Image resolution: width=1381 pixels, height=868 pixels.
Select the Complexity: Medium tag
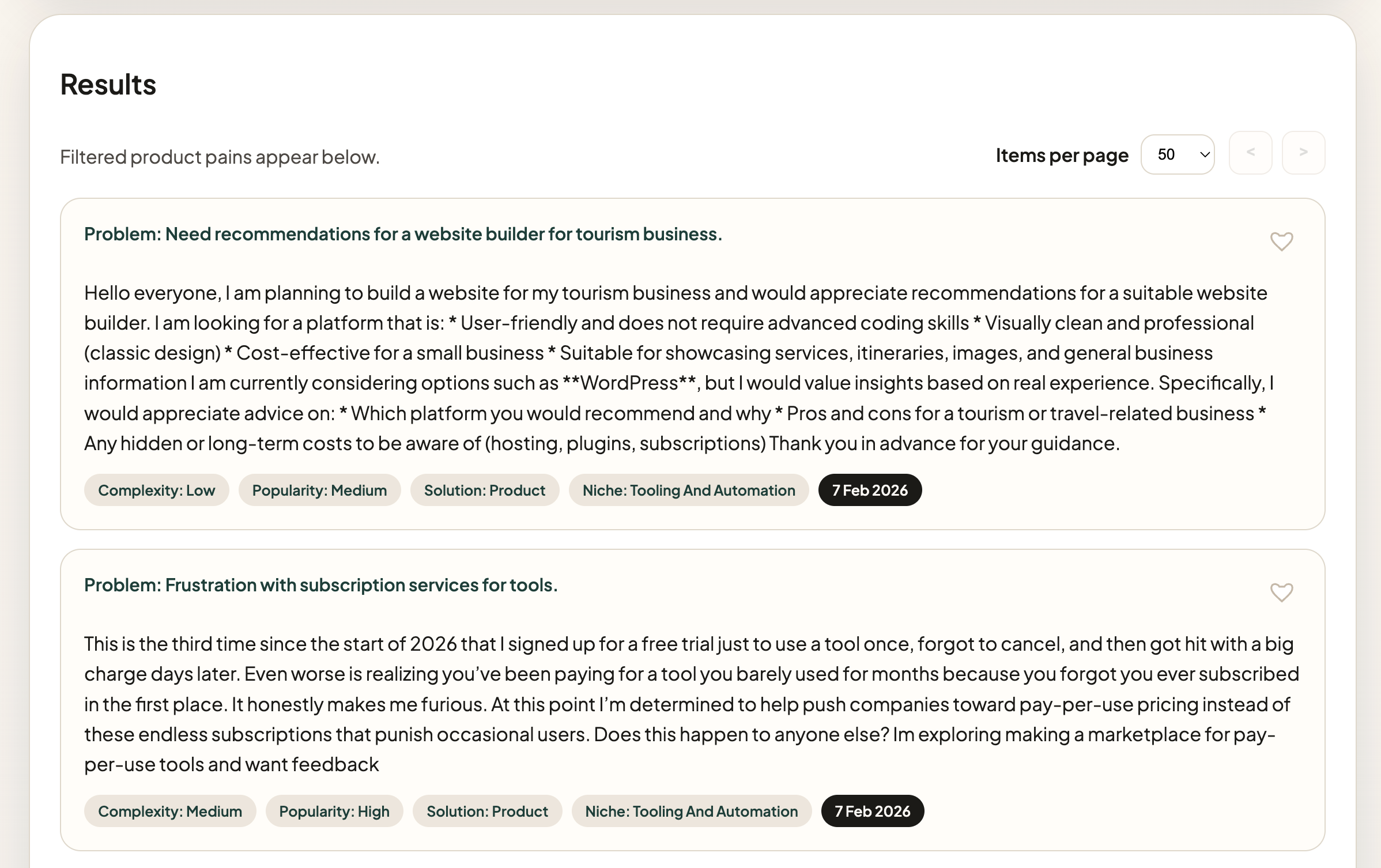click(x=169, y=811)
